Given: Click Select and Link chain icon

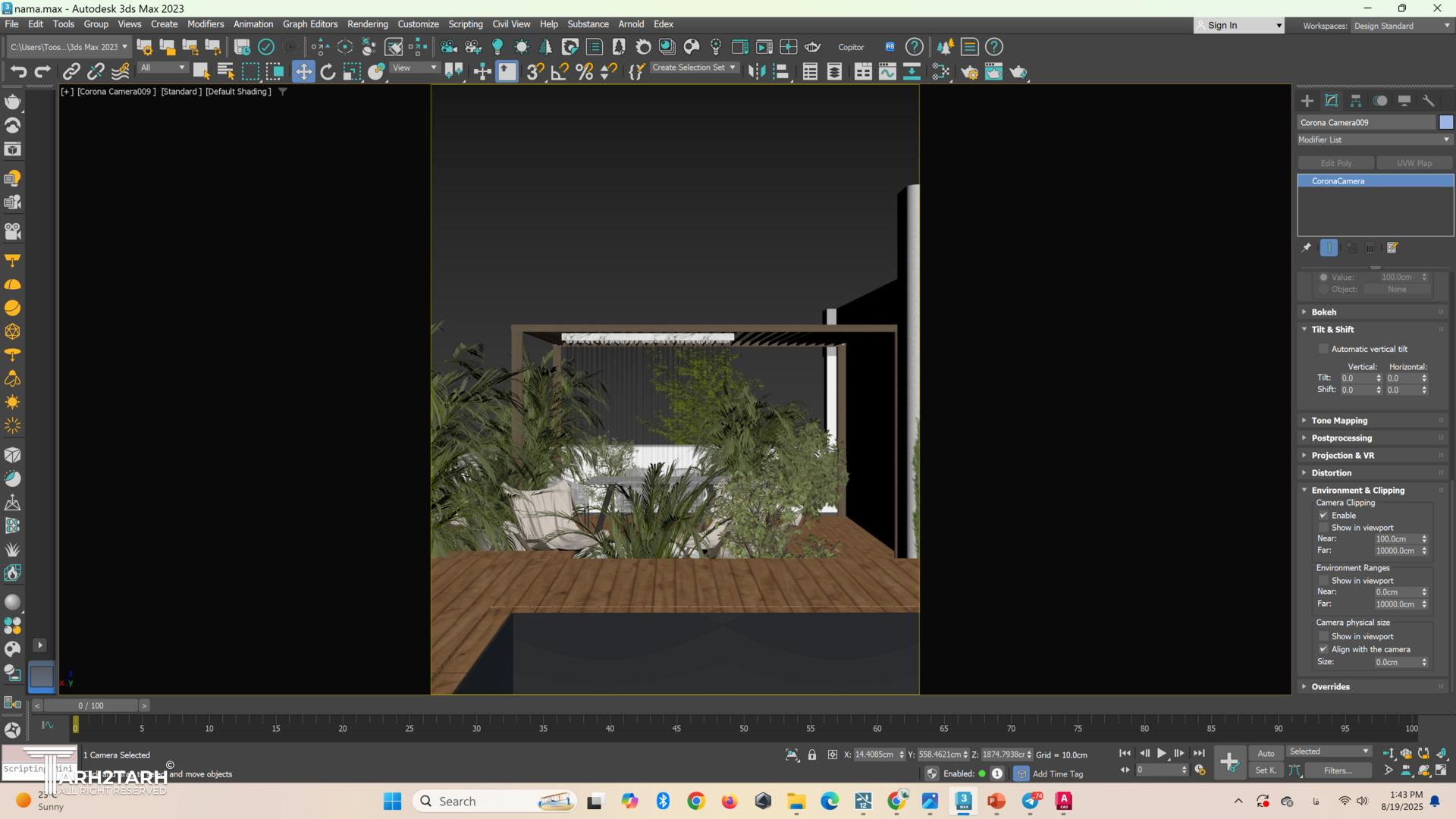Looking at the screenshot, I should coord(71,71).
